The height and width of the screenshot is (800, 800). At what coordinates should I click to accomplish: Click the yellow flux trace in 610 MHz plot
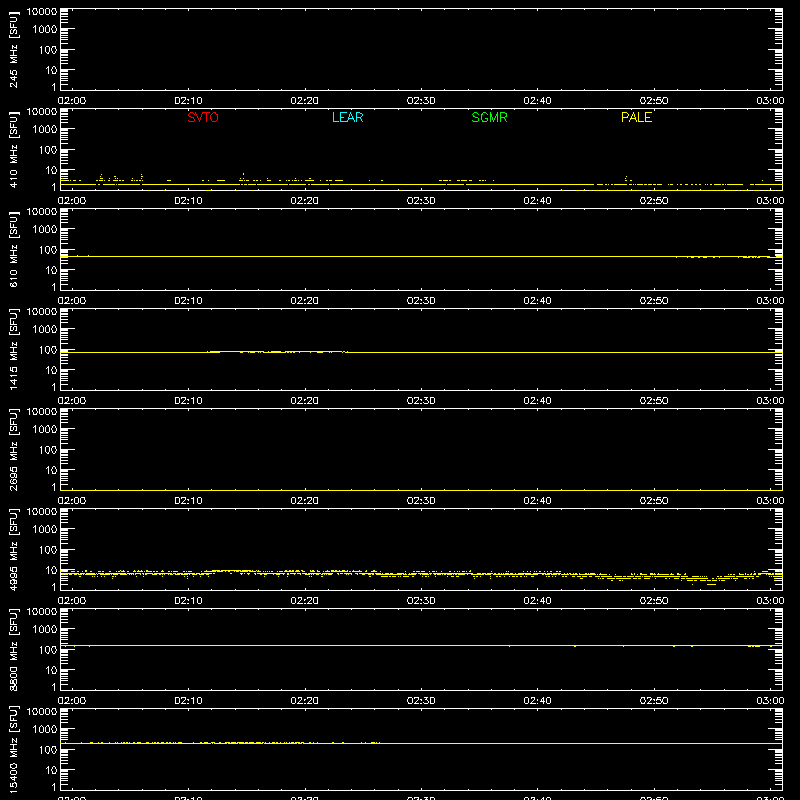click(x=421, y=257)
